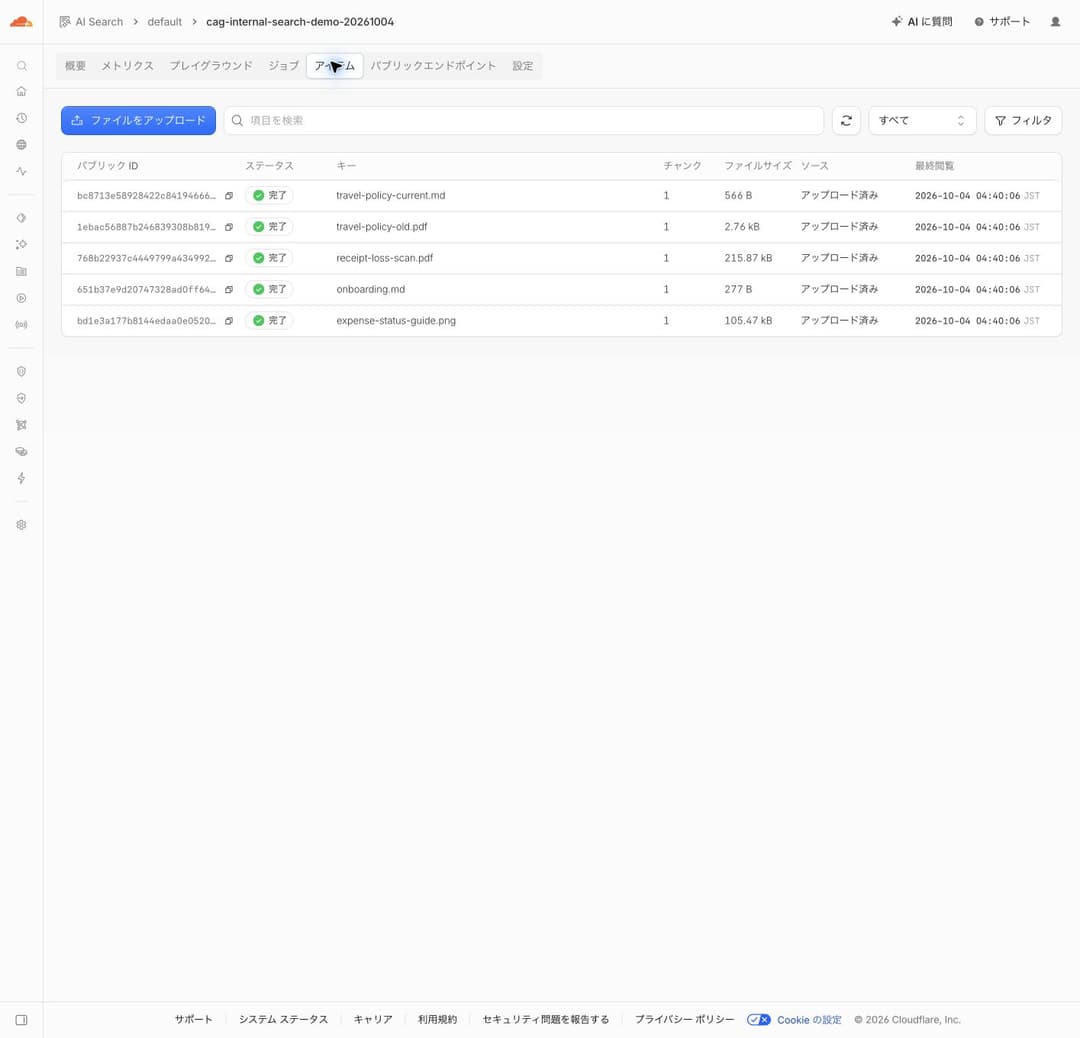Click the 完了 status badge for onboarding.md

coord(269,289)
